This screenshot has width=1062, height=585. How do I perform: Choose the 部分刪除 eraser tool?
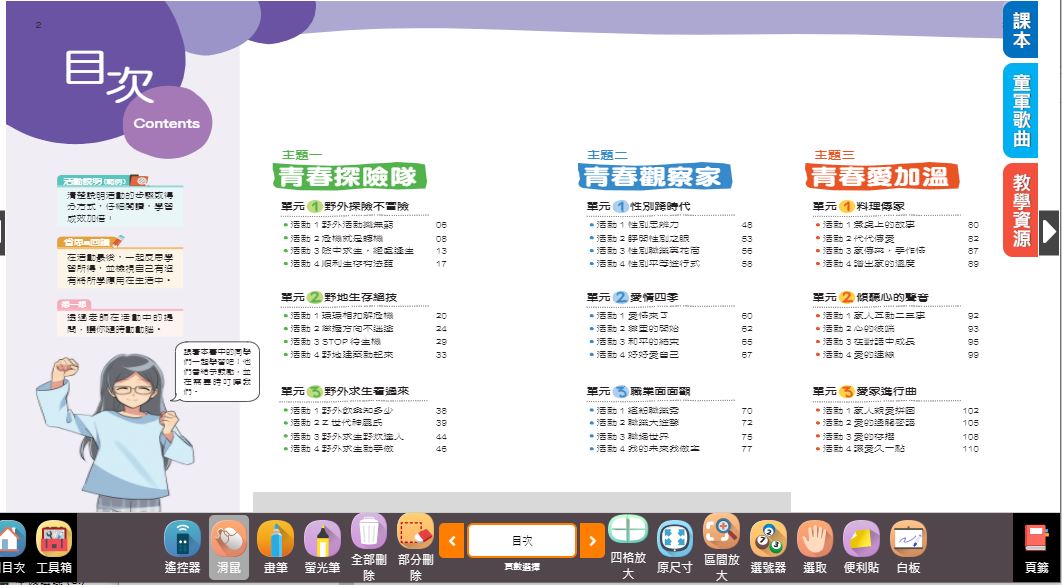point(415,547)
